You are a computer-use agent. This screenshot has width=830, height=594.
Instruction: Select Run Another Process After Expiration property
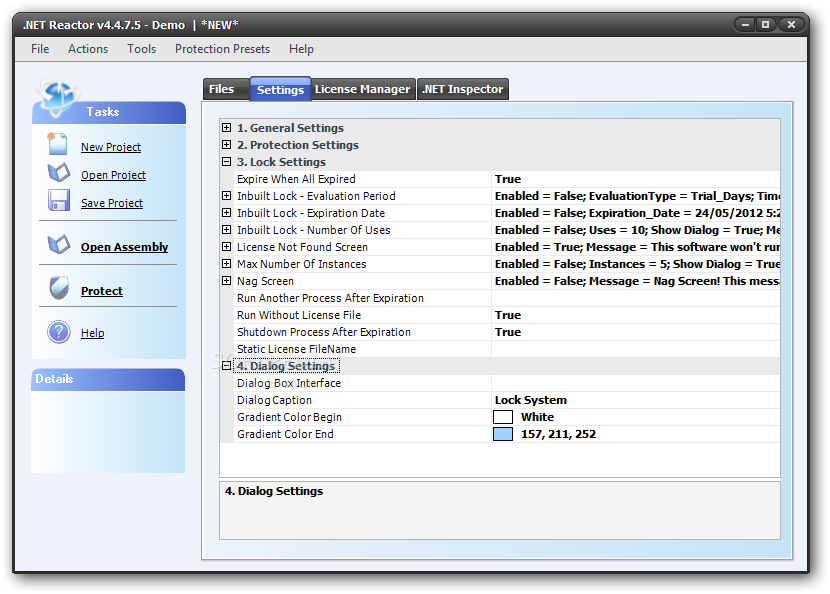[x=330, y=298]
